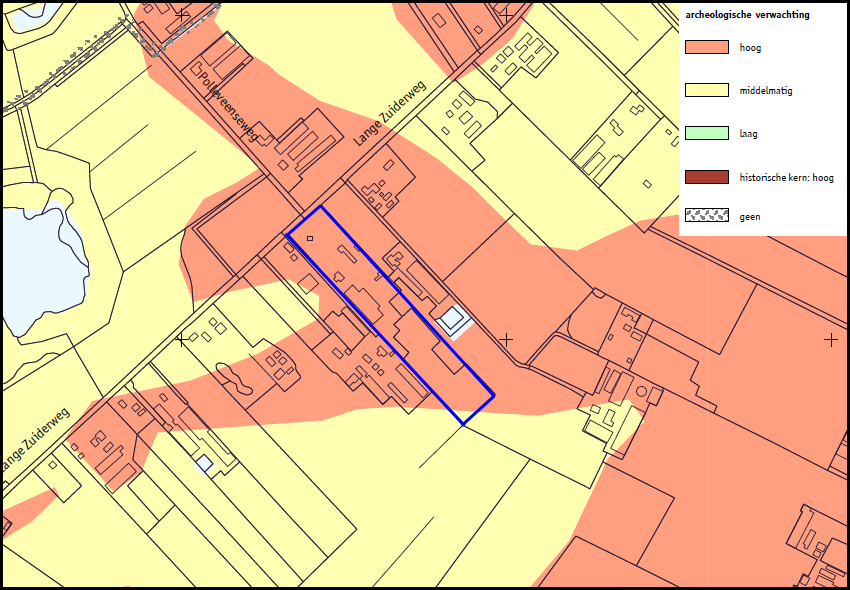Click the 'geen' dotted pattern swatch
This screenshot has height=590, width=850.
point(706,216)
